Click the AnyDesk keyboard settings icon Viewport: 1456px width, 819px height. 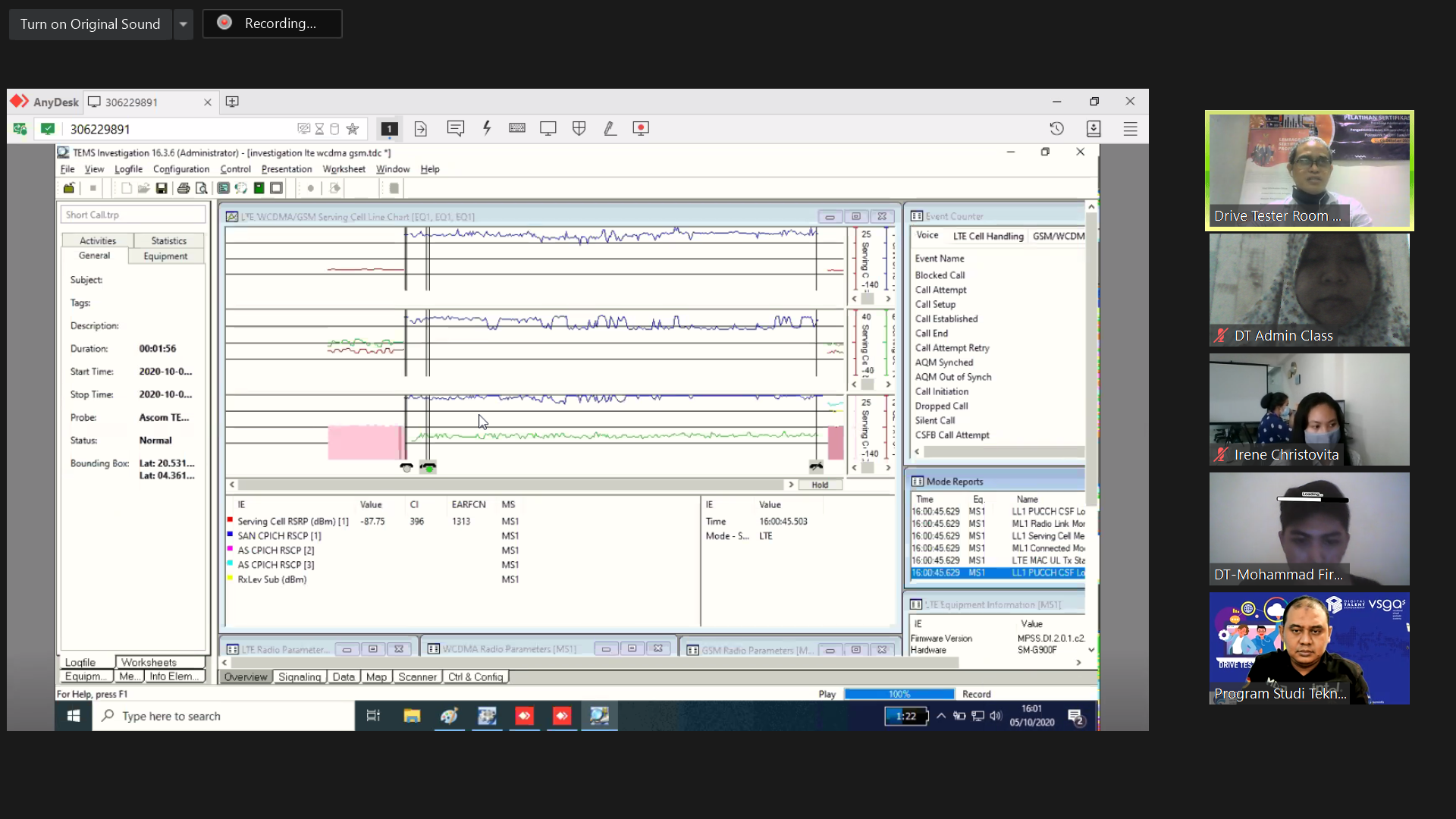(x=517, y=128)
